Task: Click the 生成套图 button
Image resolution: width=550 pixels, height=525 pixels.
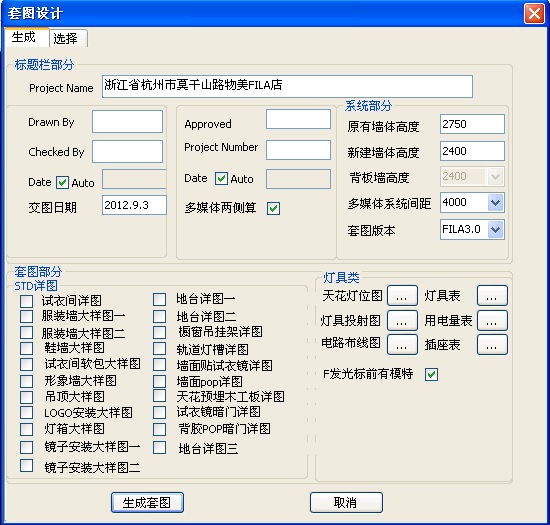Action: (147, 503)
